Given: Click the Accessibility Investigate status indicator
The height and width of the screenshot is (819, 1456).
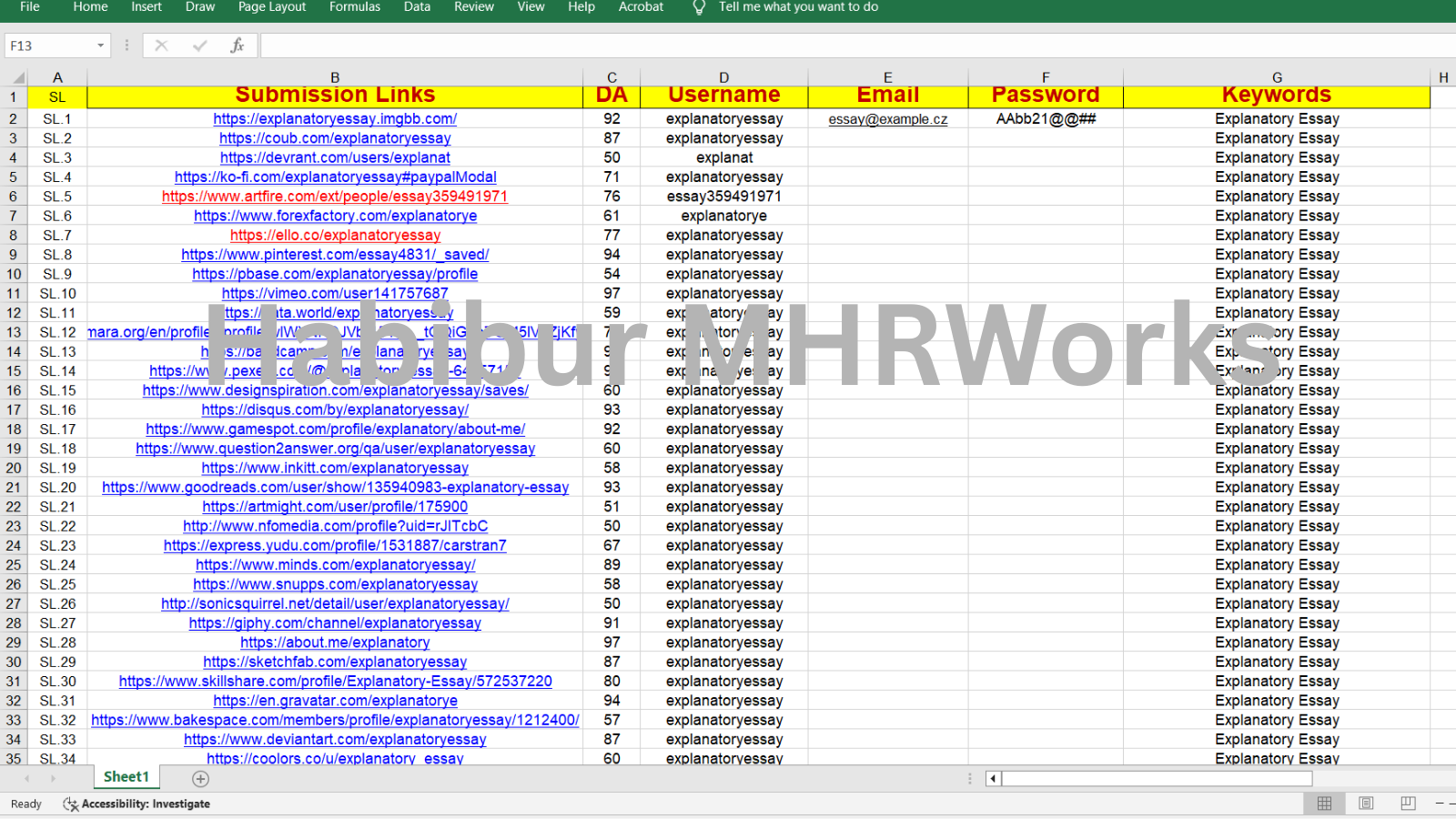Looking at the screenshot, I should (x=136, y=804).
